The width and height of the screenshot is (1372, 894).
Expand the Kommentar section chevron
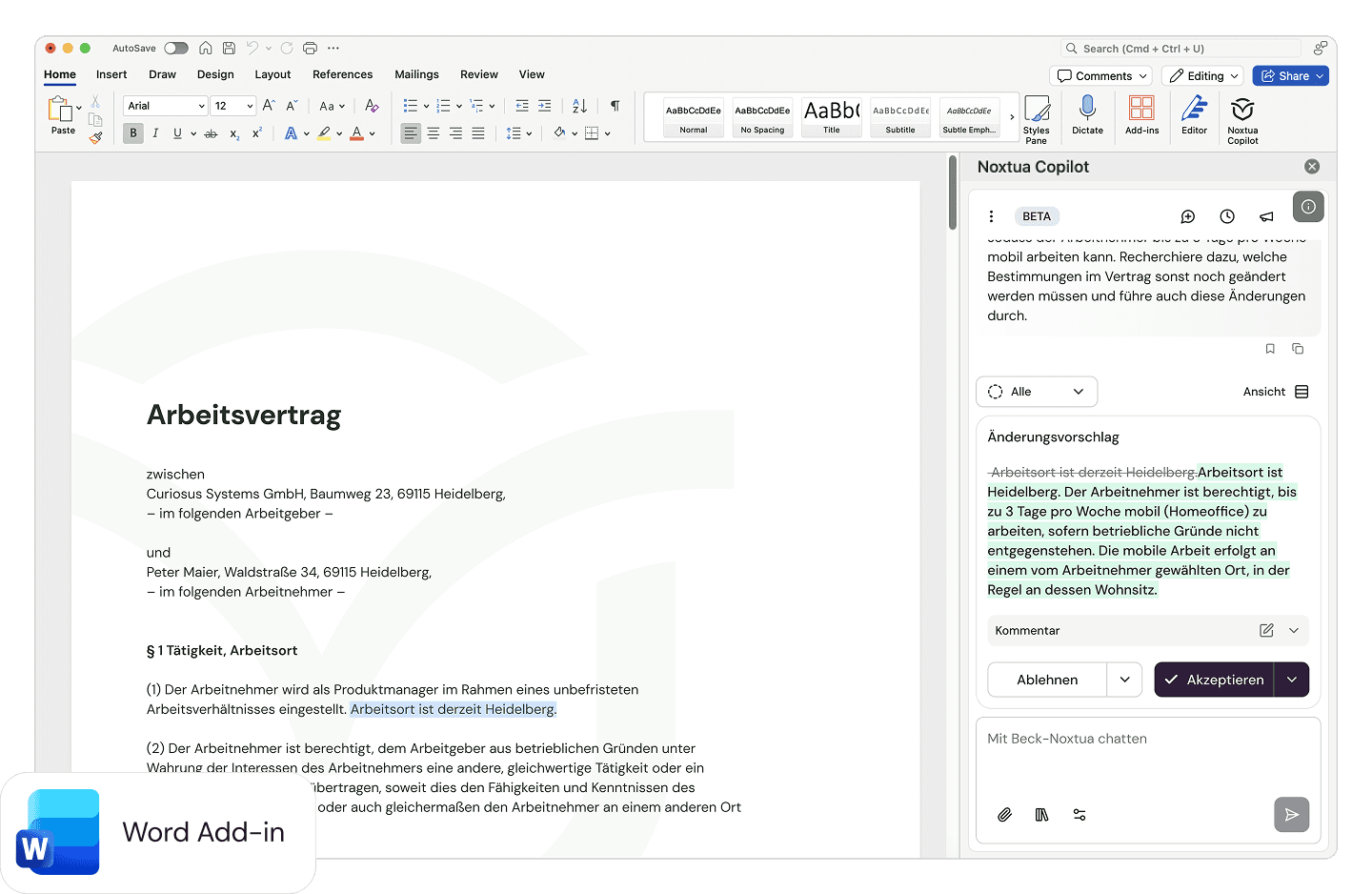tap(1294, 630)
